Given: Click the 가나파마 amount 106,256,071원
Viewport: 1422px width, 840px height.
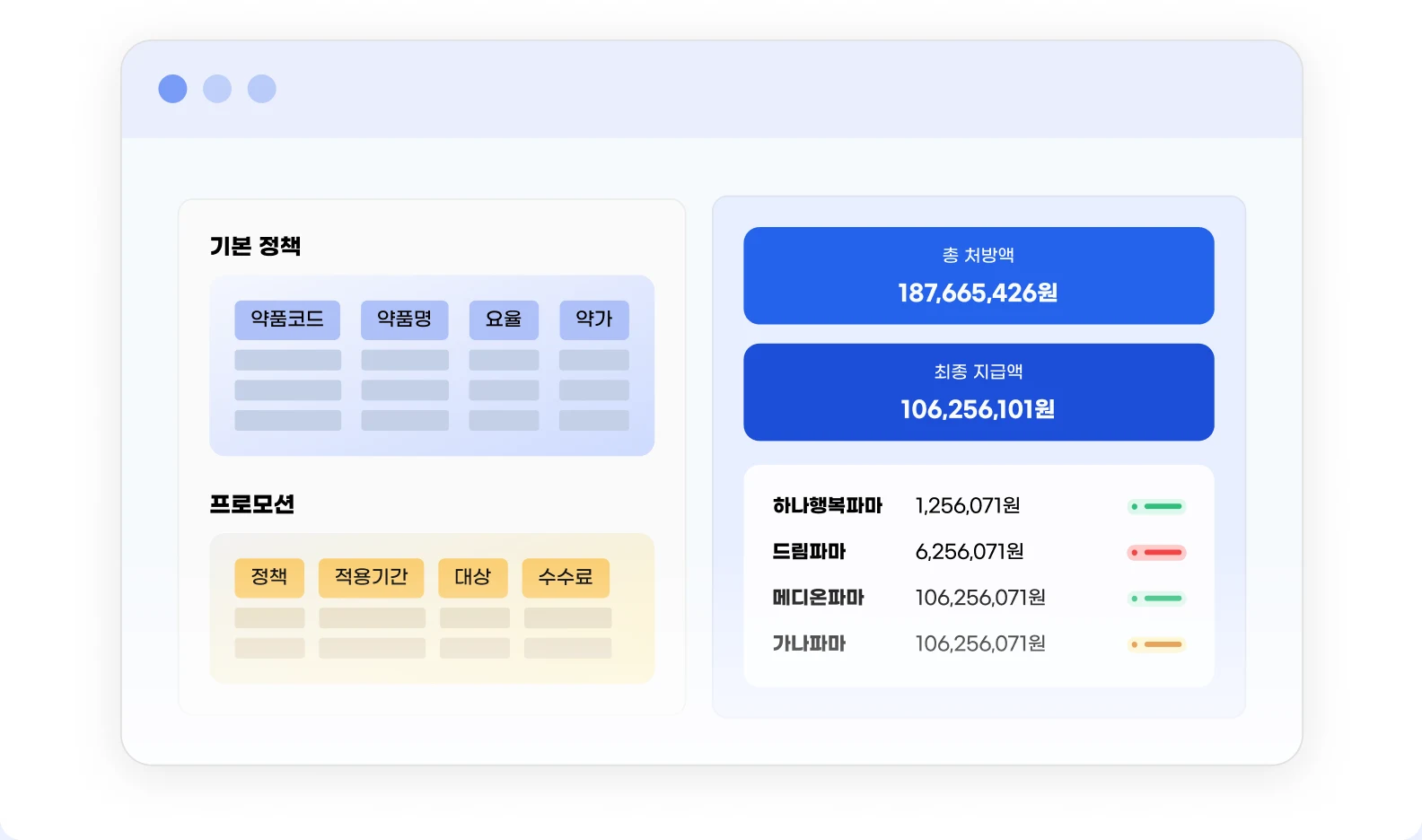Looking at the screenshot, I should coord(980,643).
